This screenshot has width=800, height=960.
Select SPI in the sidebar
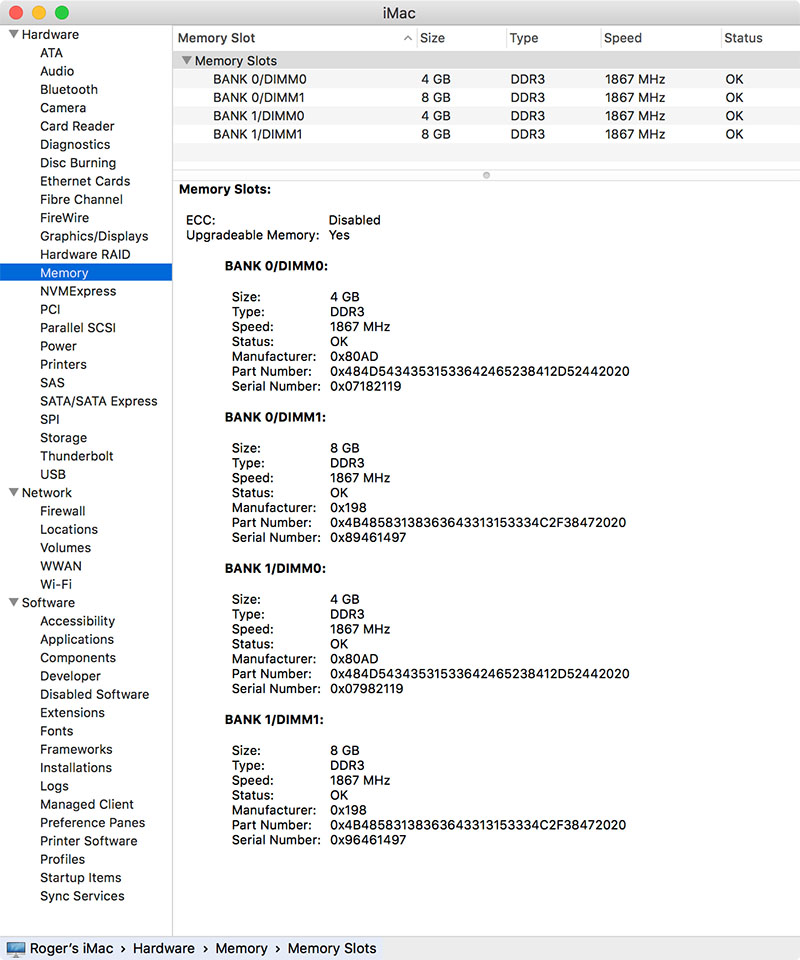click(x=50, y=420)
